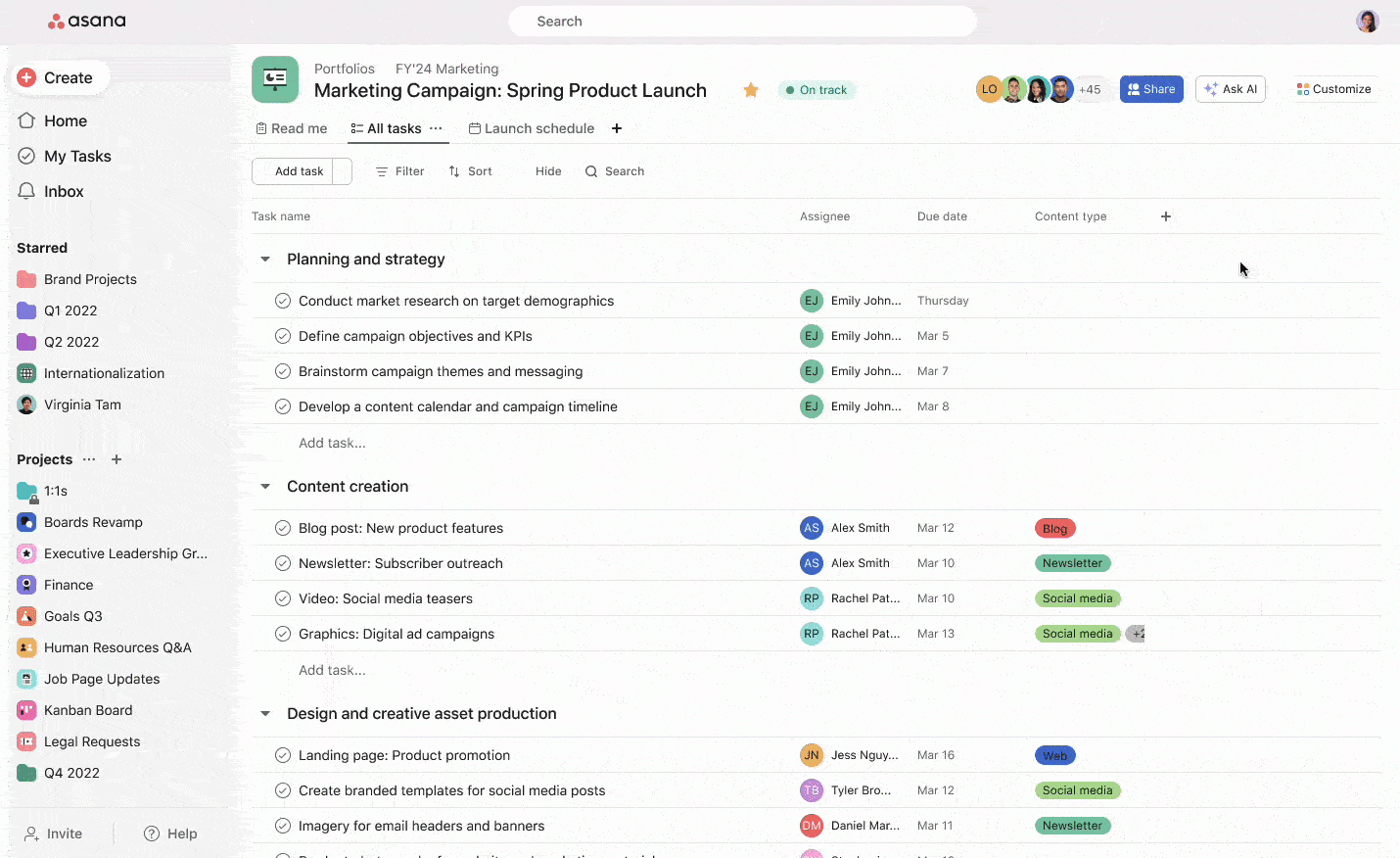1400x858 pixels.
Task: Mark 'Conduct market research' task complete
Action: (283, 301)
